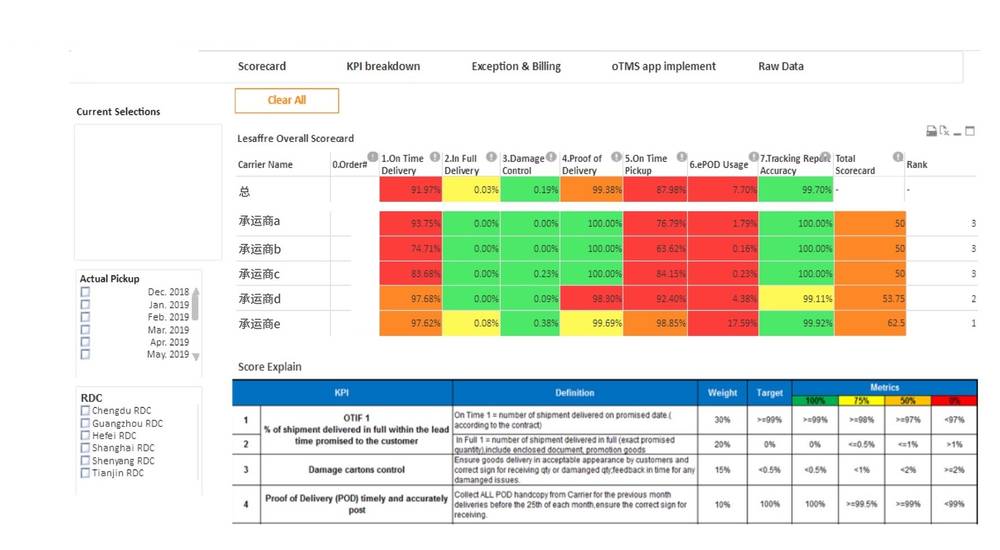Click info icon beside 0.Order# column
The width and height of the screenshot is (1000, 550).
pos(373,157)
